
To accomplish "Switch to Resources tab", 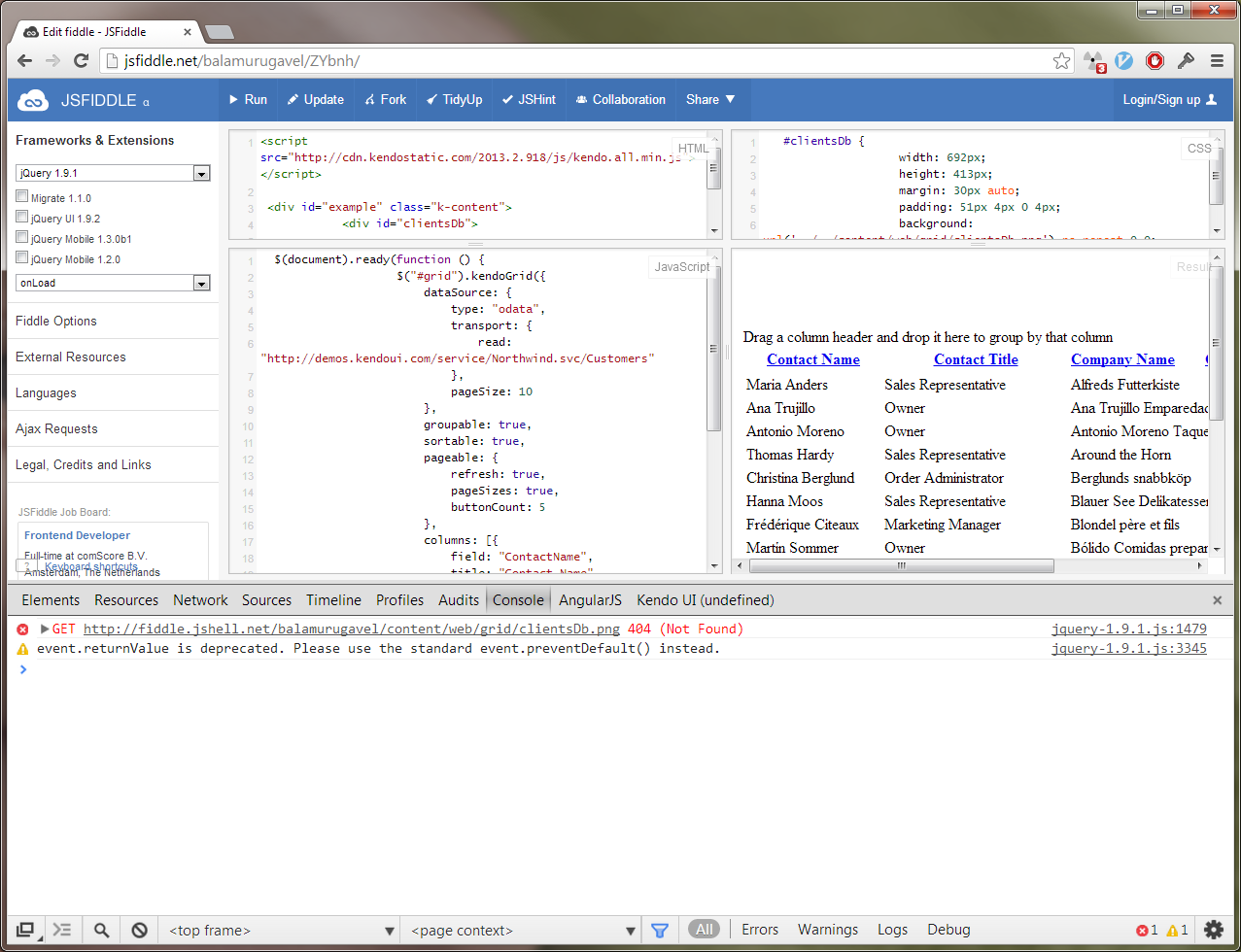I will click(x=126, y=600).
